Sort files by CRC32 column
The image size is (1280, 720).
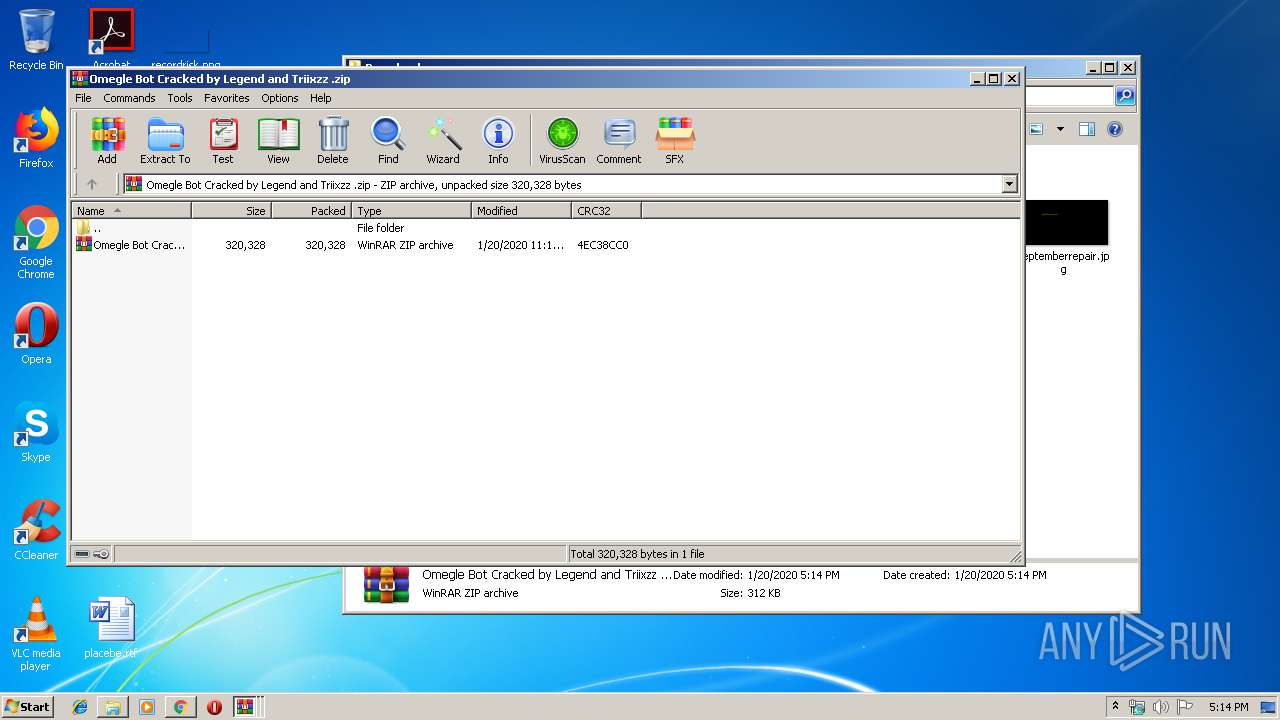click(606, 211)
